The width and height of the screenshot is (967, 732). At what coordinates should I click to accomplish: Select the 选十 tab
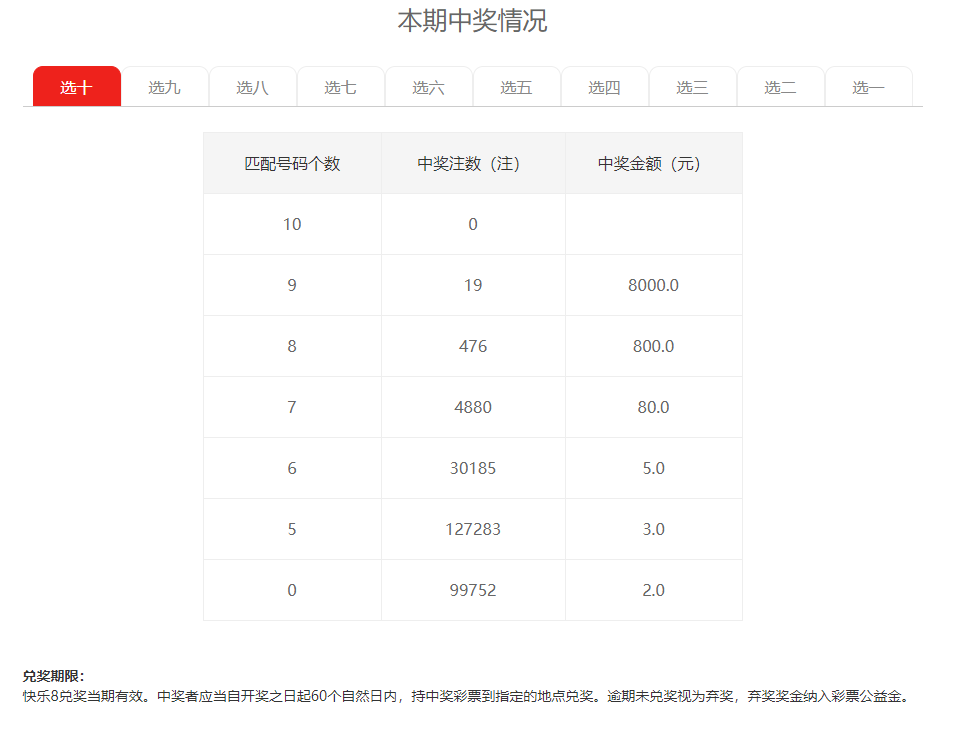coord(77,87)
